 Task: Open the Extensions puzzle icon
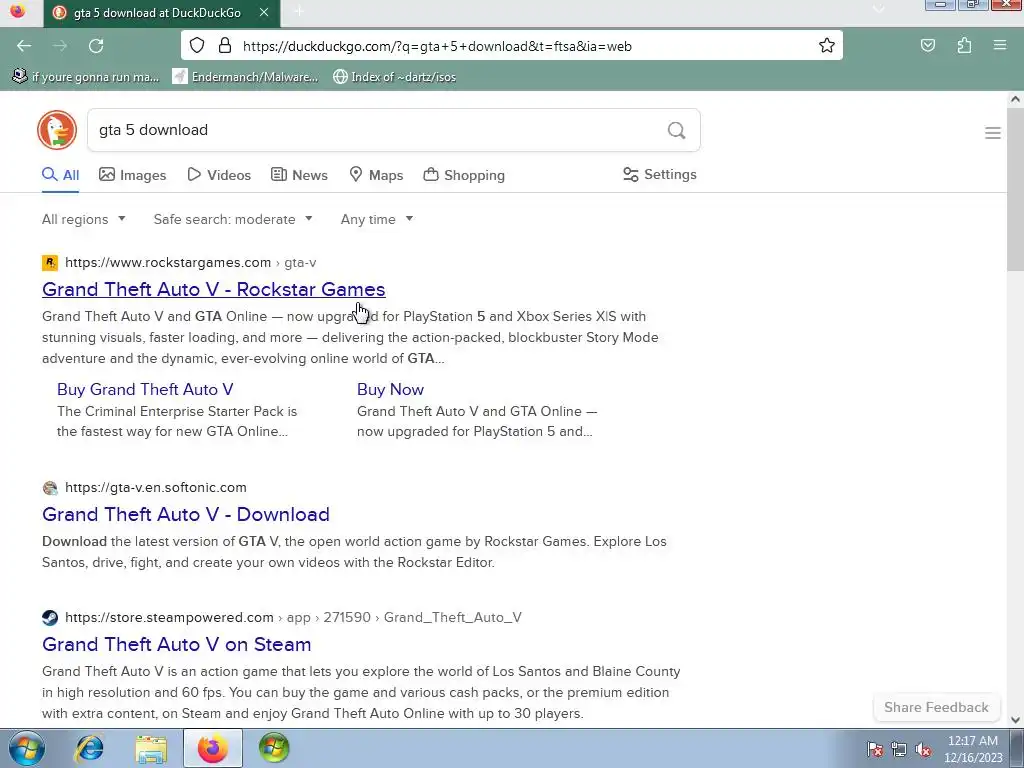pyautogui.click(x=965, y=46)
